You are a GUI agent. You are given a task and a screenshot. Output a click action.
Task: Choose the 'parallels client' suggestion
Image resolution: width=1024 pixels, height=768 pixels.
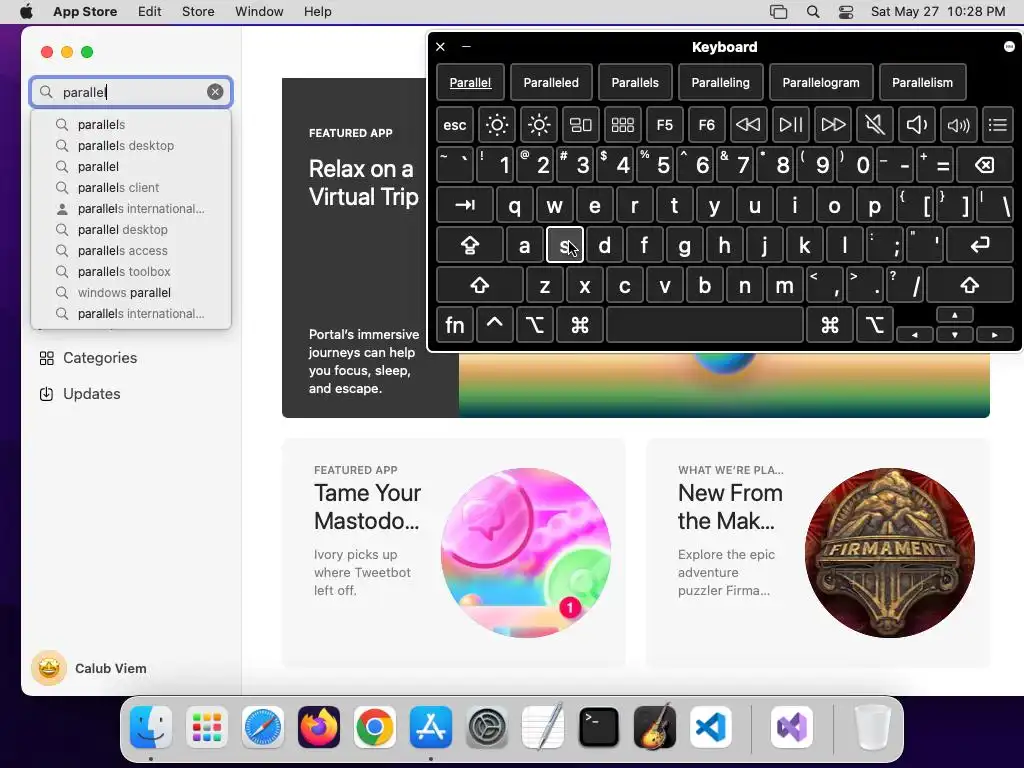[x=131, y=187]
